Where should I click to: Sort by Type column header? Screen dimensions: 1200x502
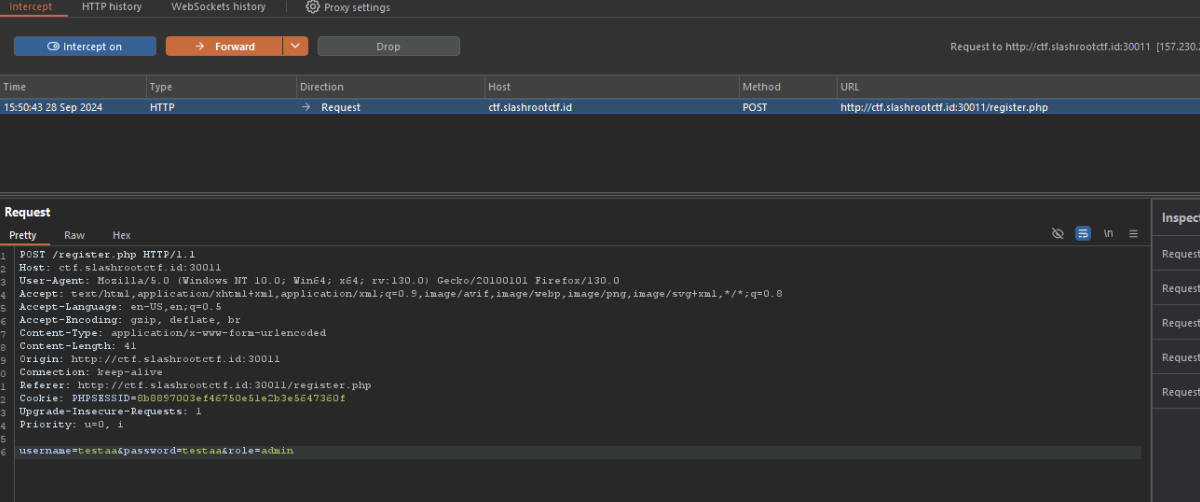point(221,87)
